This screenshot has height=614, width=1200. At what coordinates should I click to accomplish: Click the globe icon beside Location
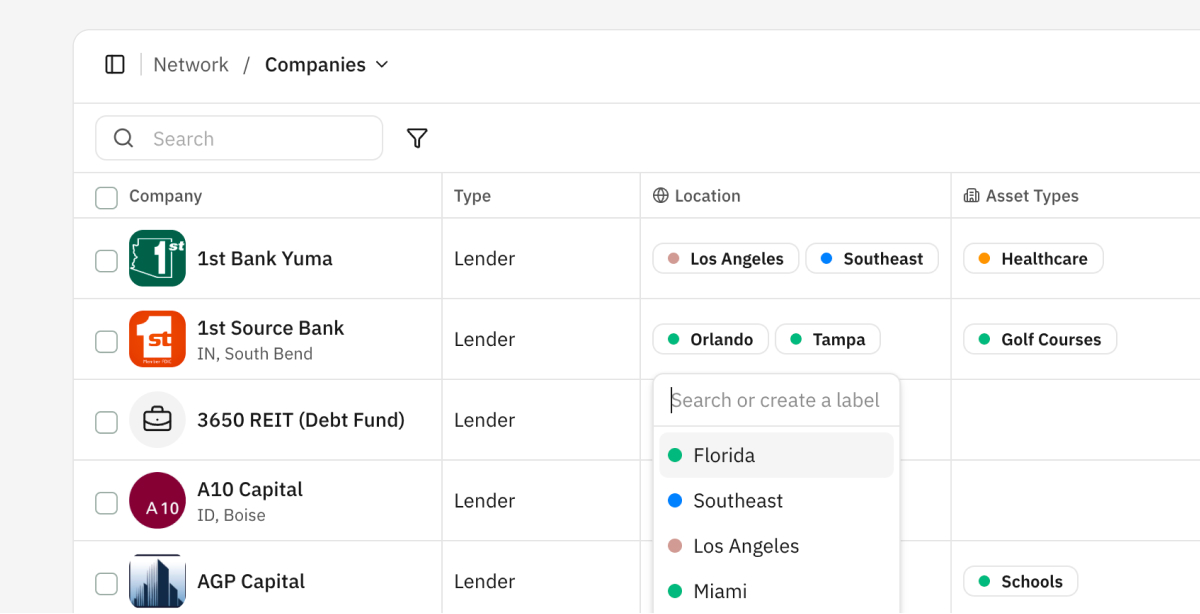[x=660, y=196]
